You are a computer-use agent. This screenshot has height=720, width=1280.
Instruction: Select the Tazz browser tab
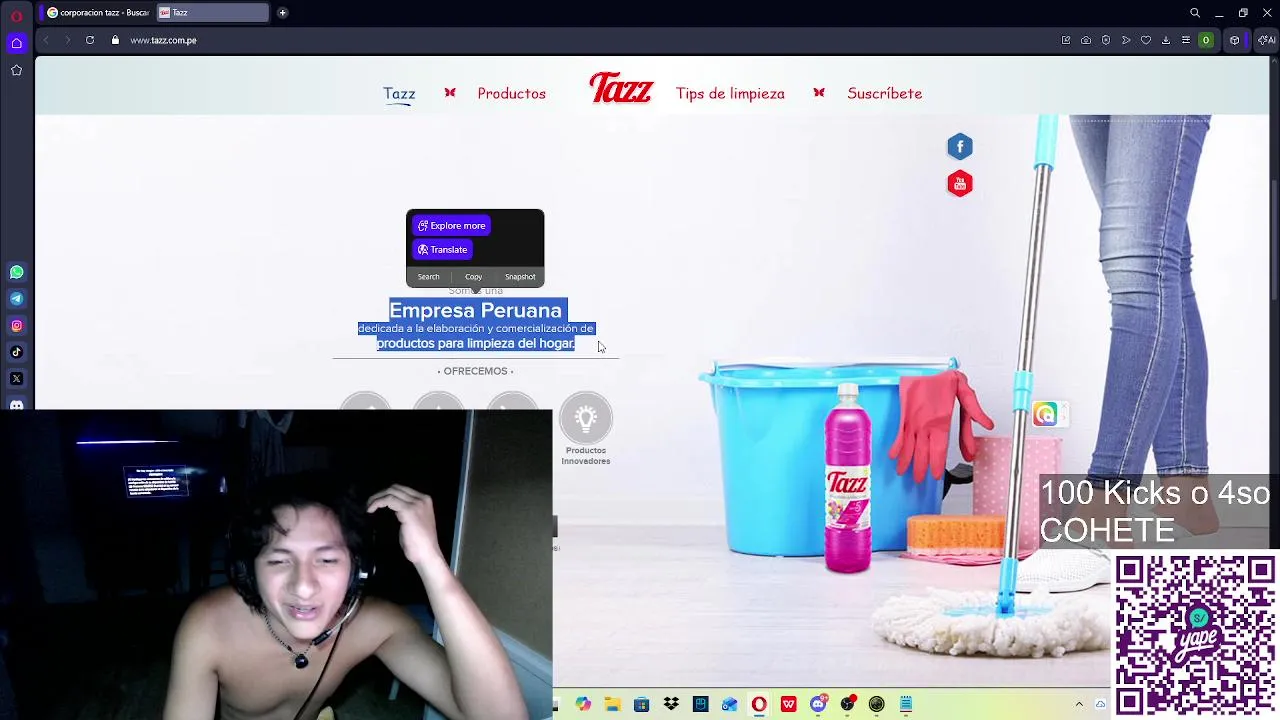pos(212,13)
